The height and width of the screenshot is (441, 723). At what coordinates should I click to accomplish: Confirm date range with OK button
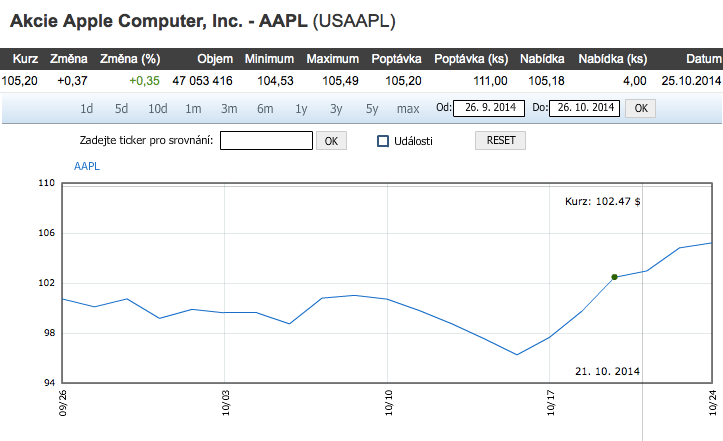coord(641,107)
